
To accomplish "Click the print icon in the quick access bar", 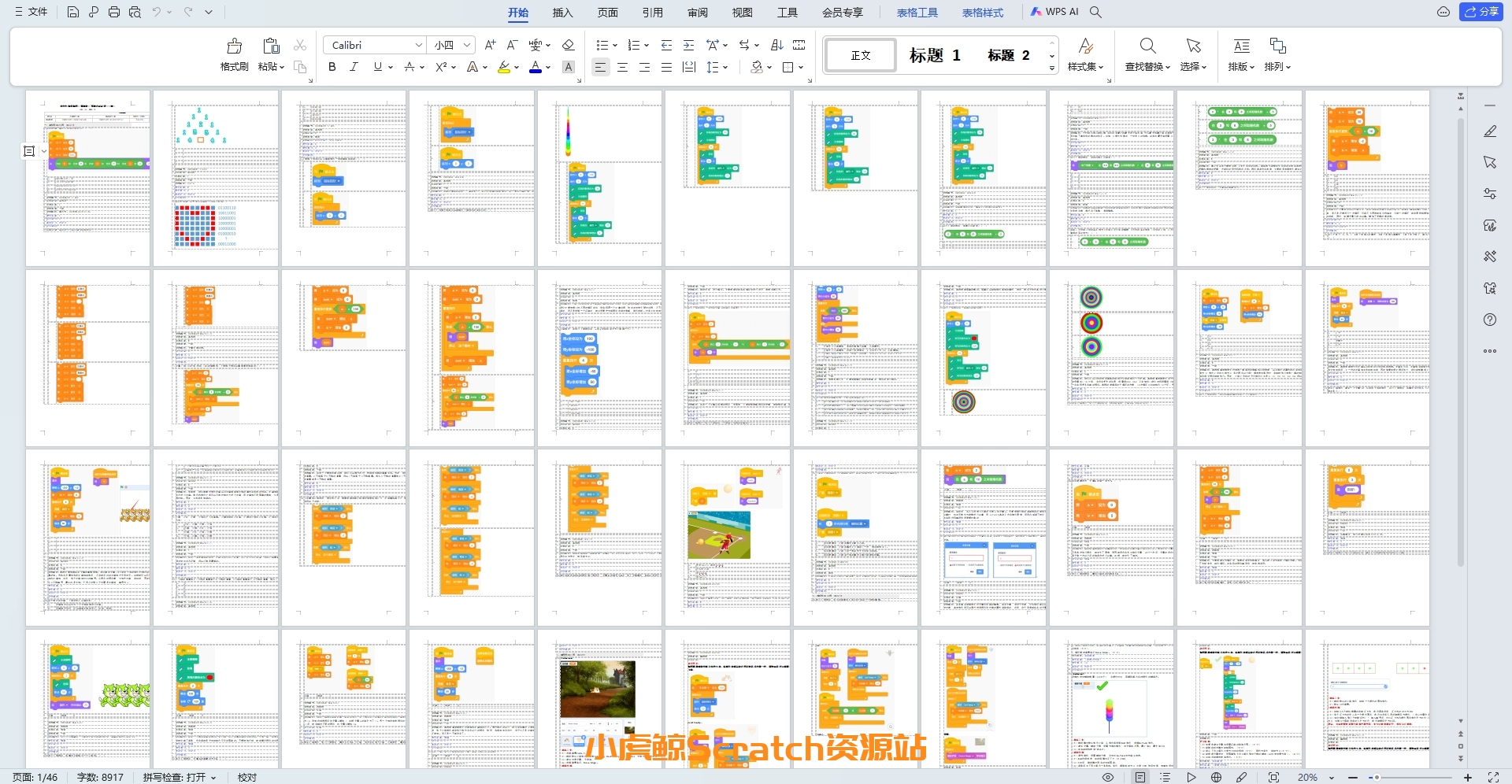I will point(114,12).
